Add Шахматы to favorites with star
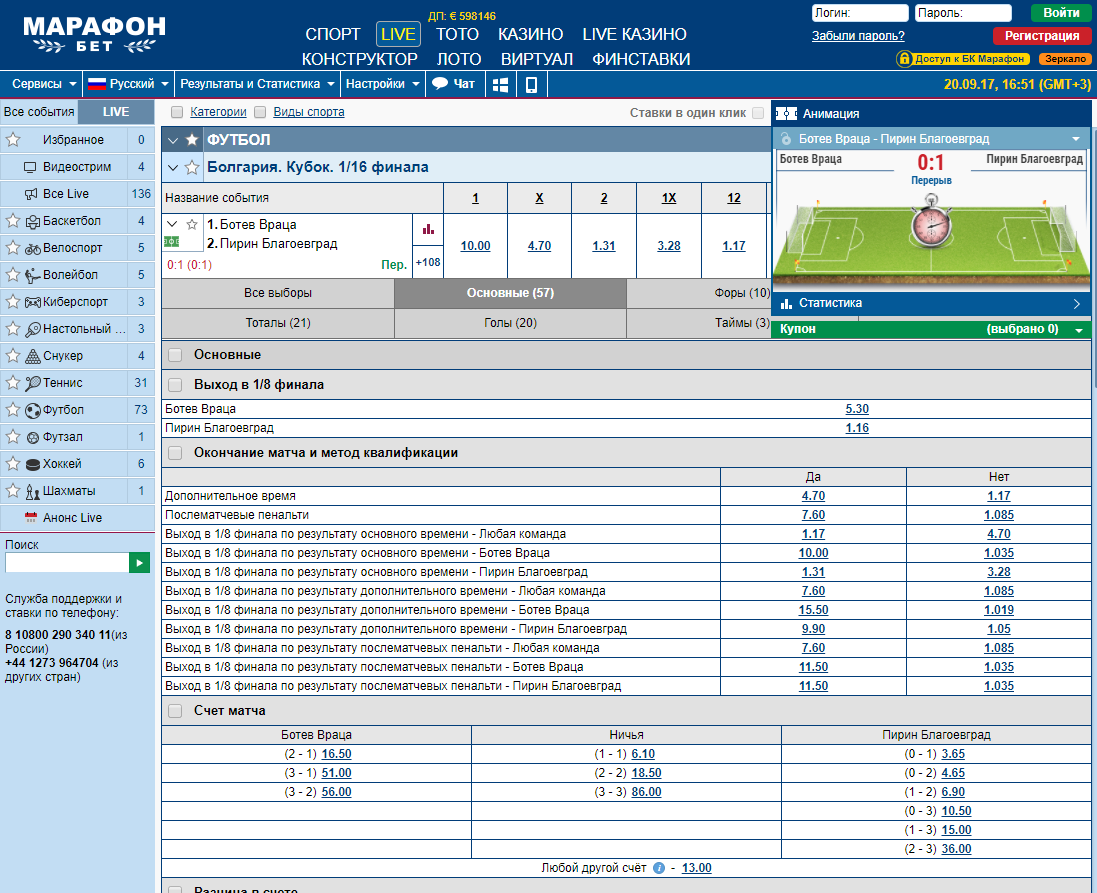Screen dimensions: 1097x893 pos(13,491)
